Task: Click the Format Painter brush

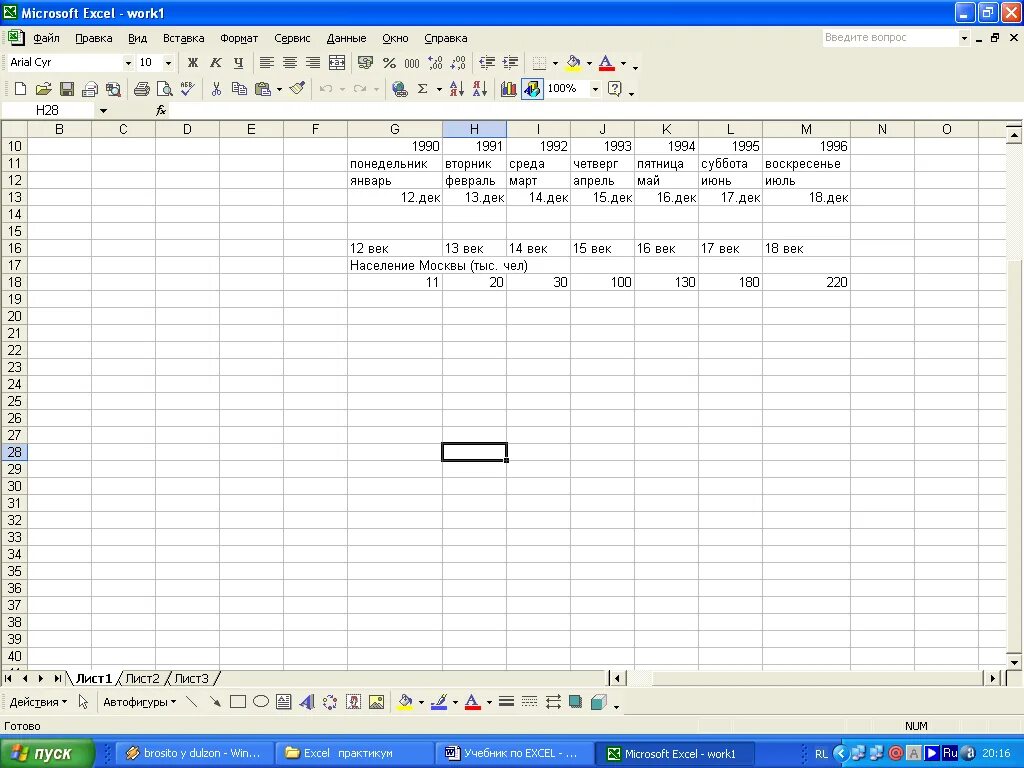Action: [x=298, y=88]
